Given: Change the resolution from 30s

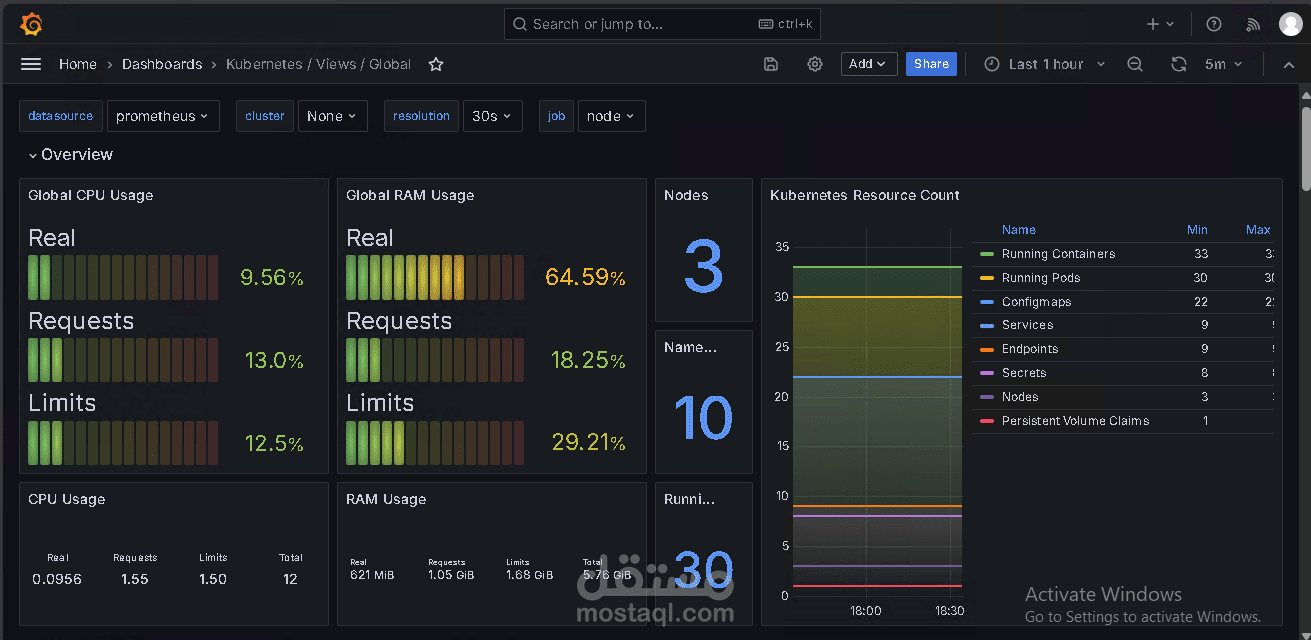Looking at the screenshot, I should point(492,115).
